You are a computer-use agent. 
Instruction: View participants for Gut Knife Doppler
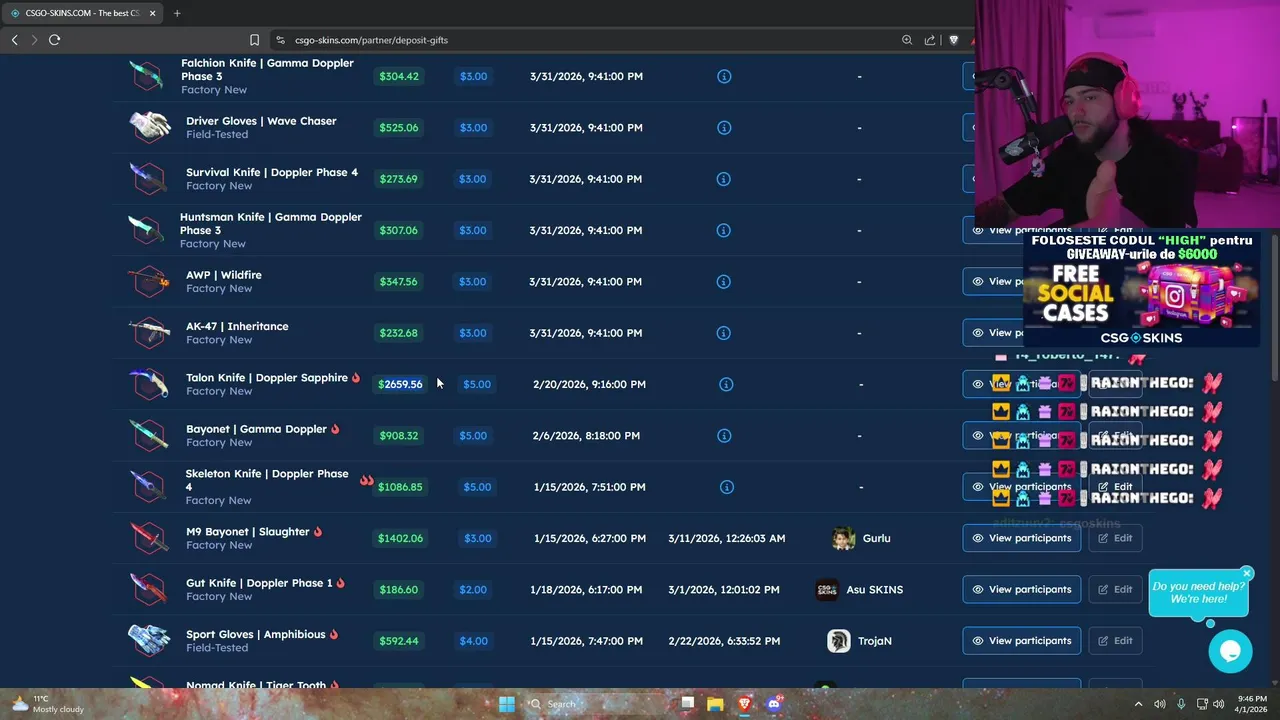(1021, 589)
